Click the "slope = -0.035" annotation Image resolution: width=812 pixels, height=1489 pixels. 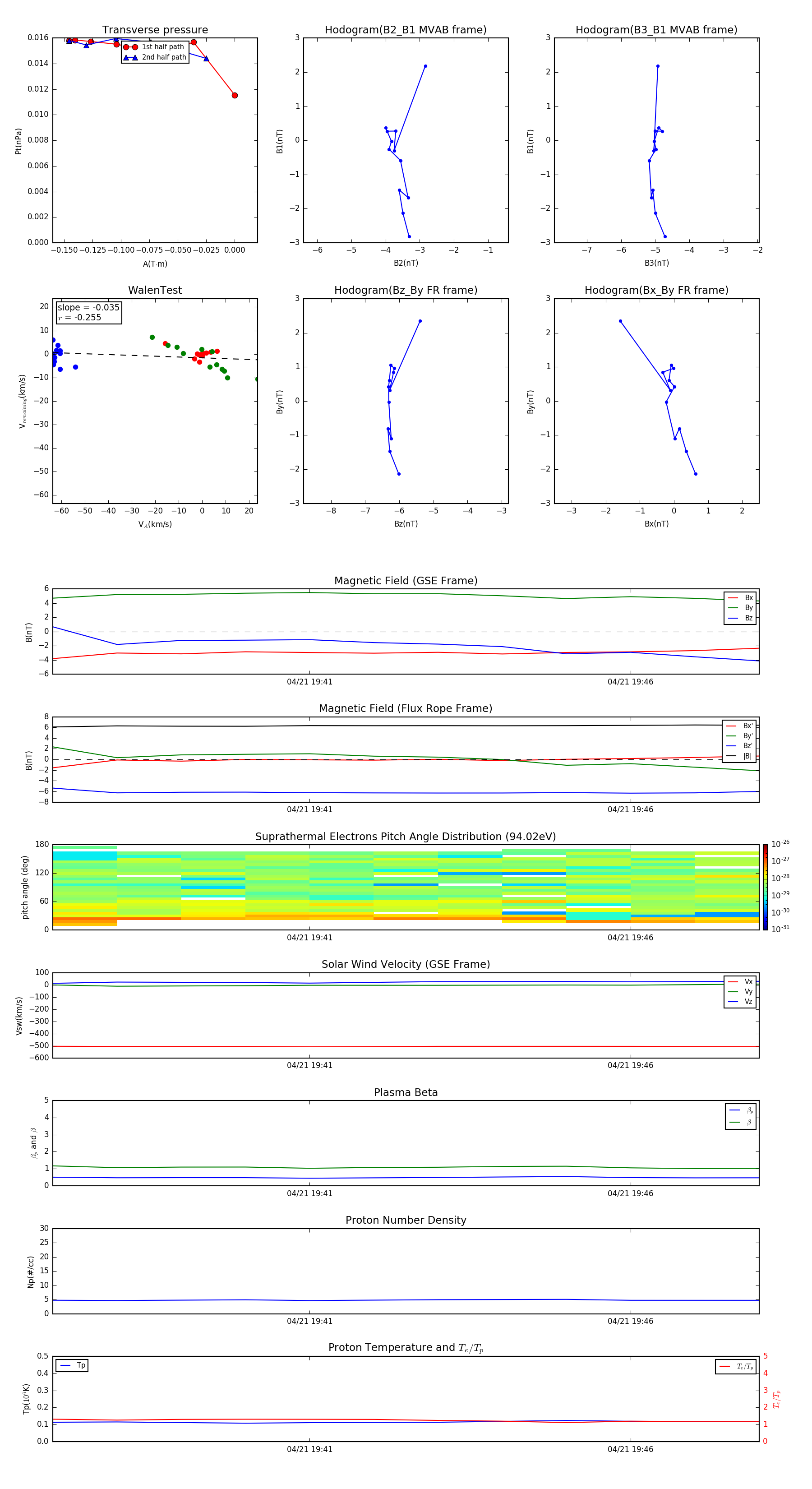pyautogui.click(x=88, y=308)
